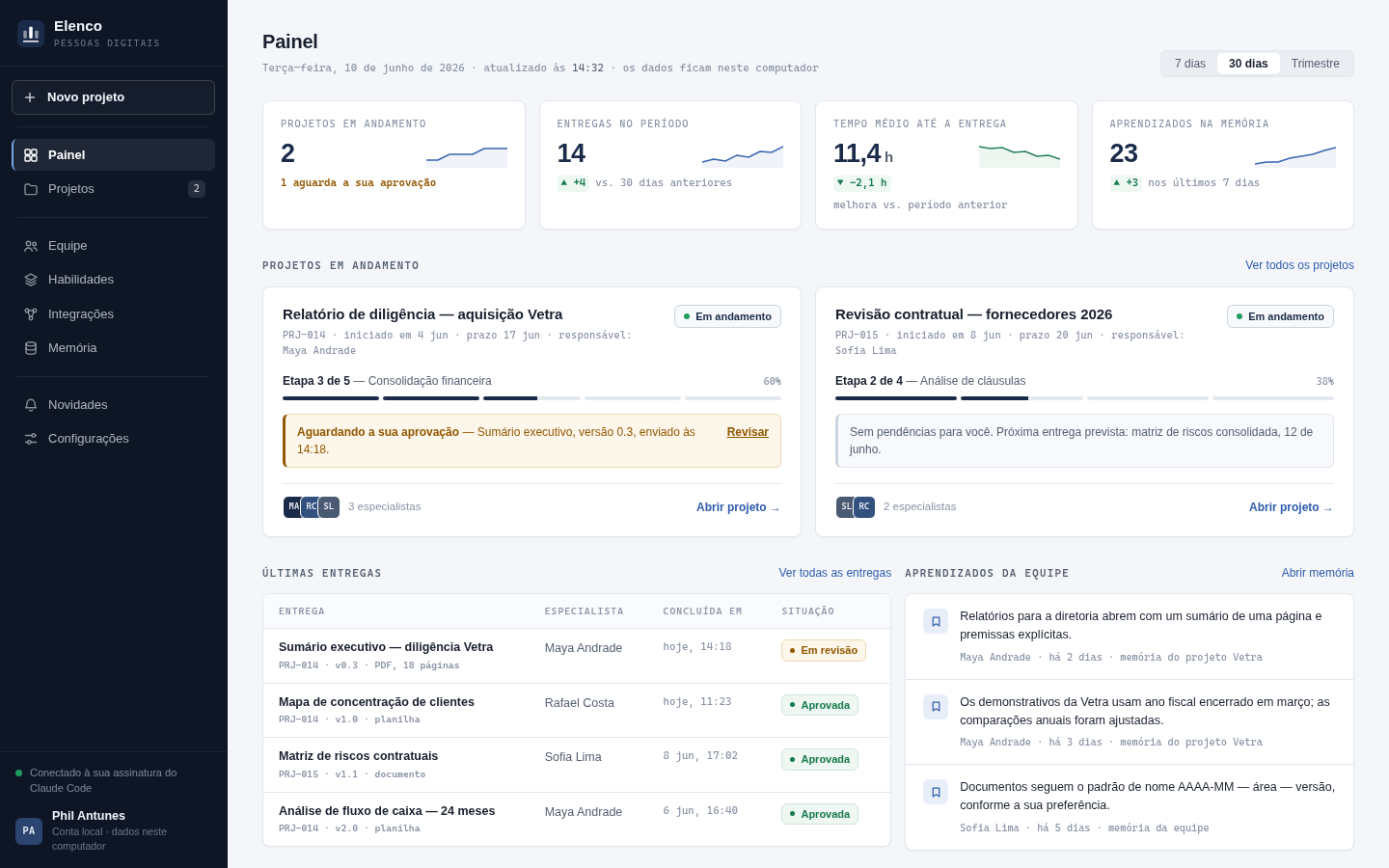Open the Revisão contratual project via Abrir projeto
Image resolution: width=1389 pixels, height=868 pixels.
click(1291, 507)
